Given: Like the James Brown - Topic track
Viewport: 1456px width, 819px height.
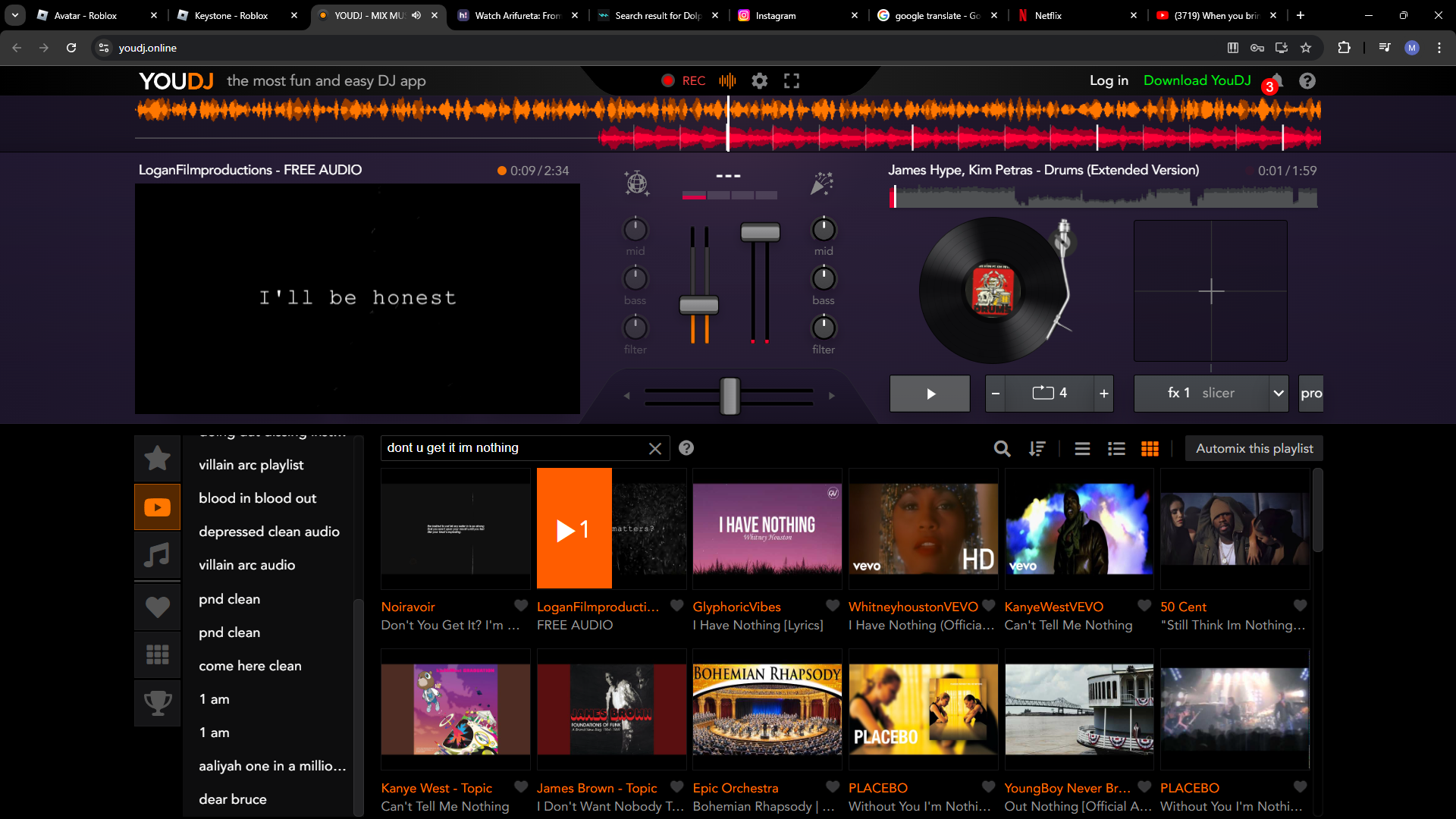Looking at the screenshot, I should [676, 786].
